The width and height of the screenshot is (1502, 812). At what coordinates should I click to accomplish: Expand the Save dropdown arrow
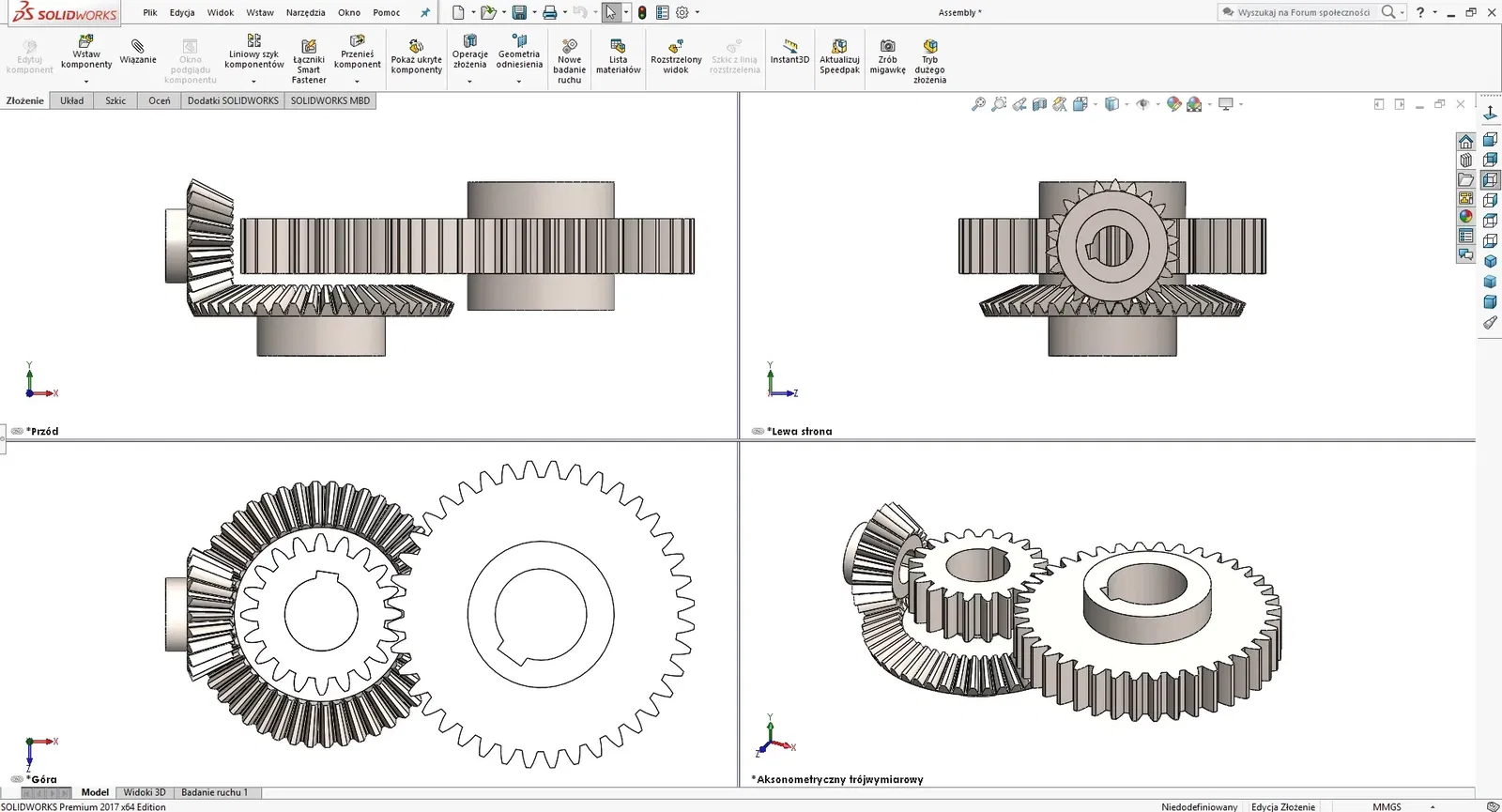click(534, 12)
